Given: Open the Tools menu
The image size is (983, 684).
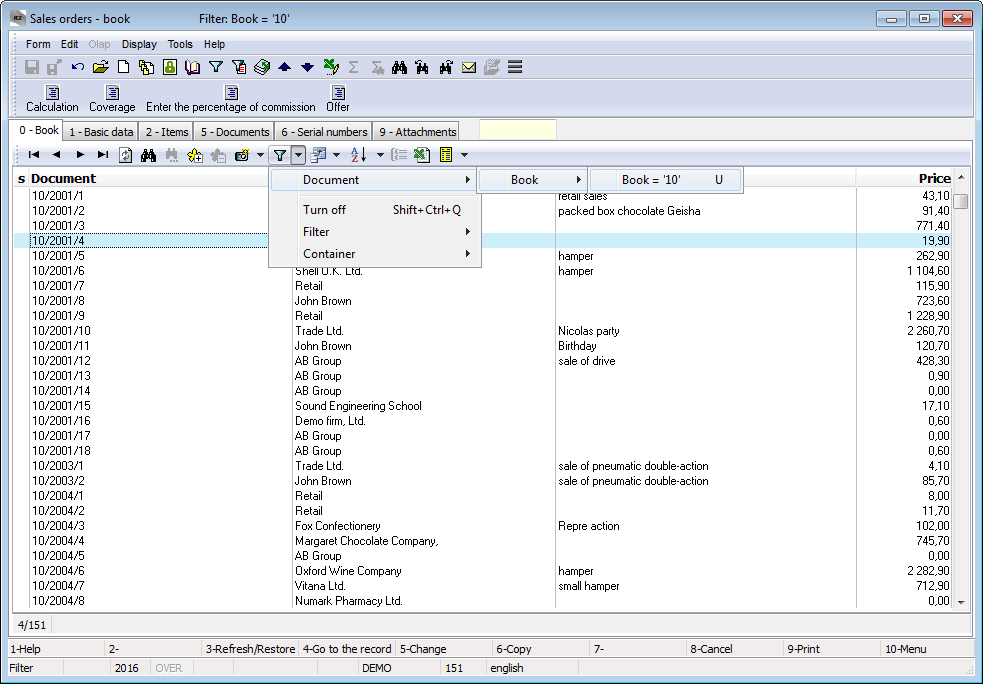Looking at the screenshot, I should [x=180, y=44].
